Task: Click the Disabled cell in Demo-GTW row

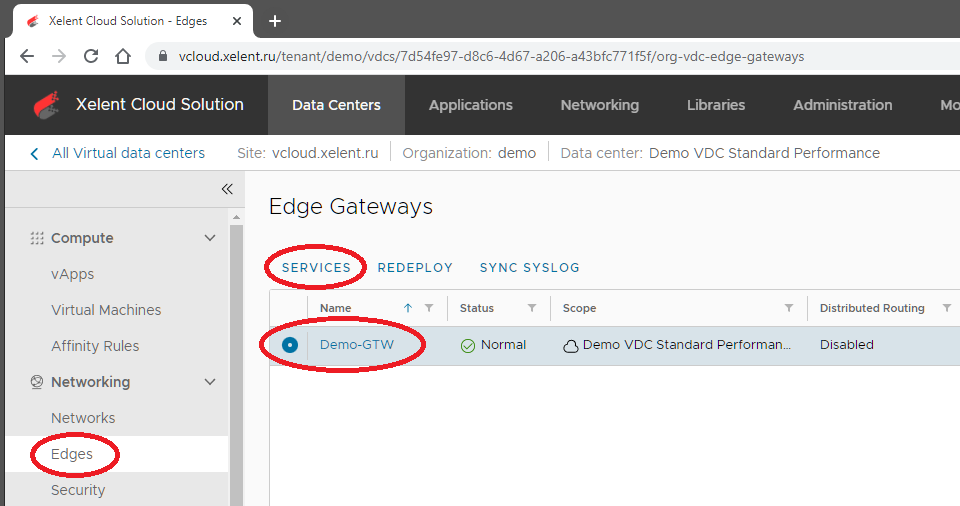Action: (x=847, y=345)
